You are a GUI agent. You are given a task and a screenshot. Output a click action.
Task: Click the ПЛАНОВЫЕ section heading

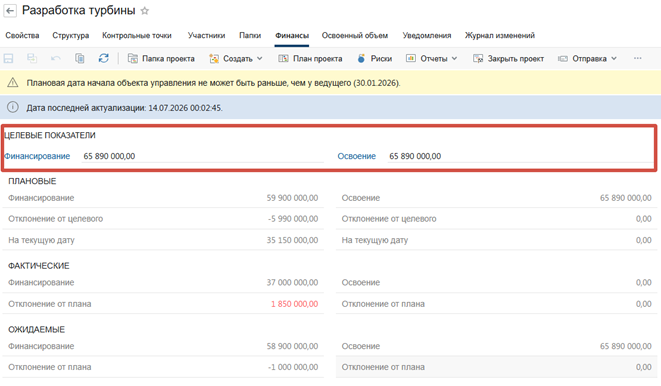coord(32,181)
